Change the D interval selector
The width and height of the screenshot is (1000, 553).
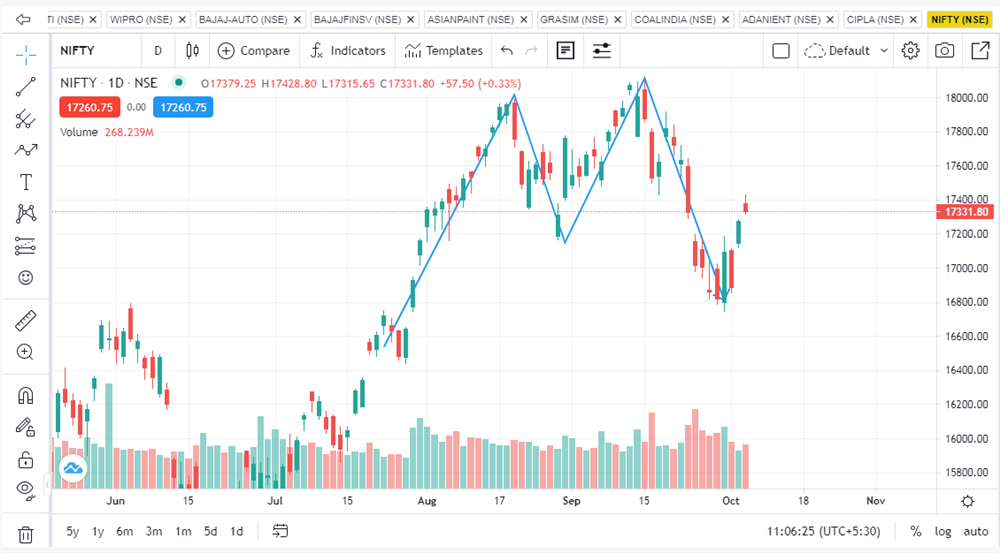click(x=158, y=50)
